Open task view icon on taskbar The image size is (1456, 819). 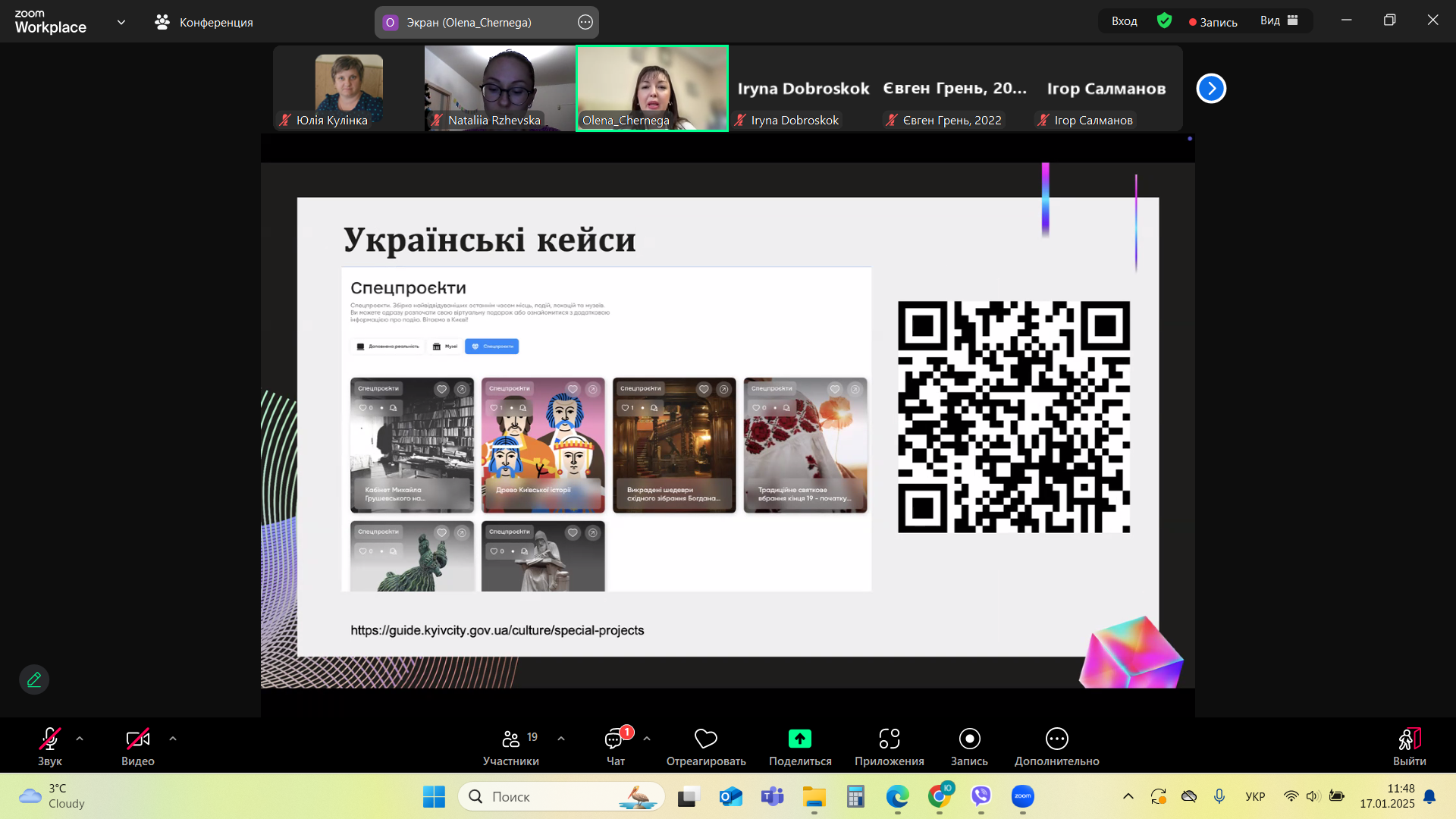[688, 796]
